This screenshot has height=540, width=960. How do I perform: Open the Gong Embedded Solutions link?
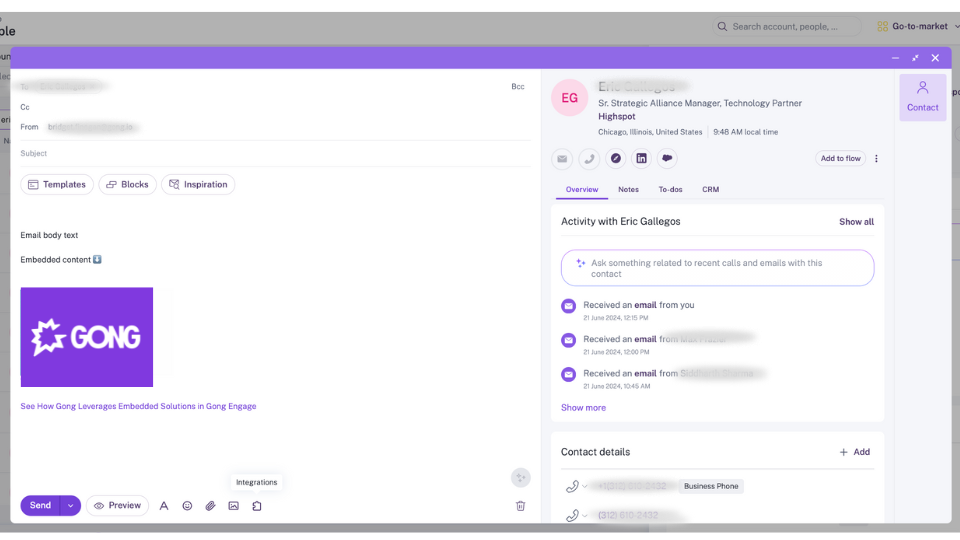[138, 406]
